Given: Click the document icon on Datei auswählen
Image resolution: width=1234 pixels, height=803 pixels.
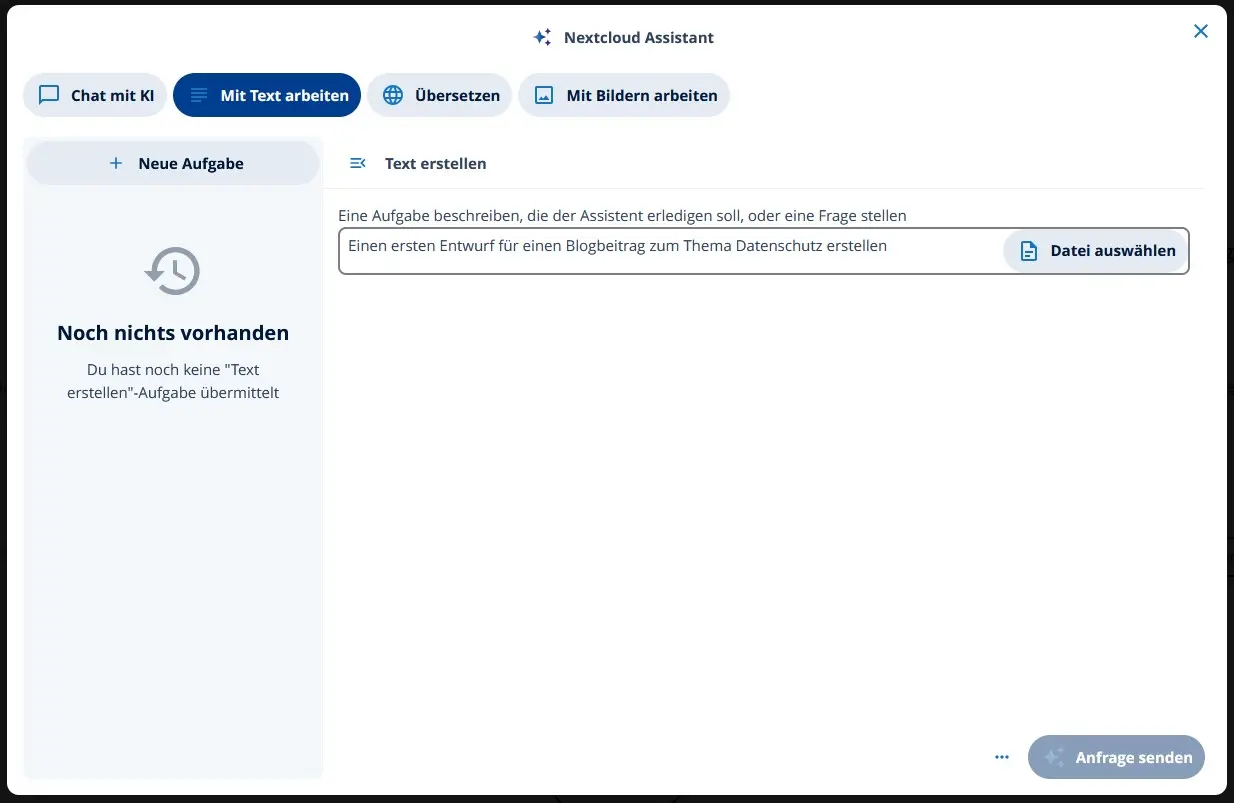Looking at the screenshot, I should [x=1028, y=251].
